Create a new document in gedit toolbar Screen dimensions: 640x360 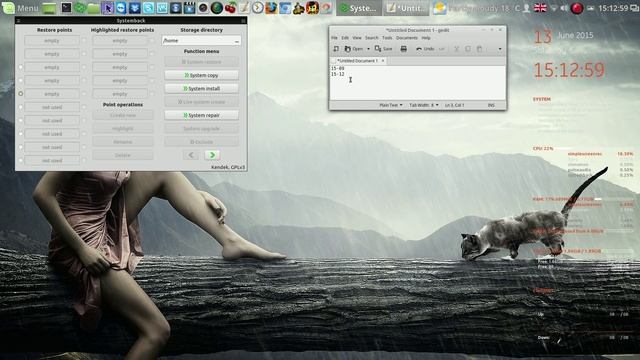(x=336, y=49)
